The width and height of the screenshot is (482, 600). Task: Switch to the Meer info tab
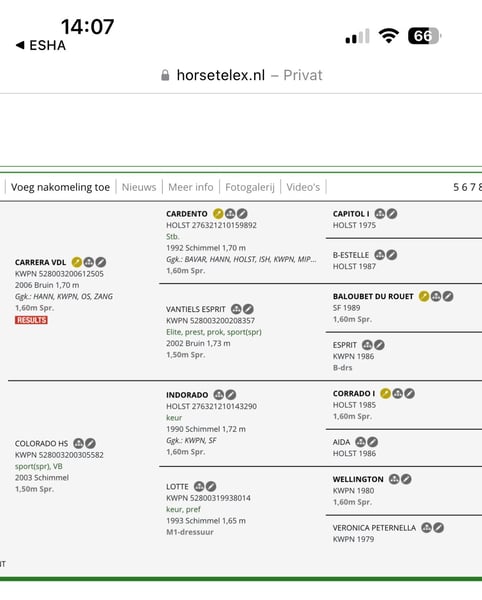(x=191, y=187)
